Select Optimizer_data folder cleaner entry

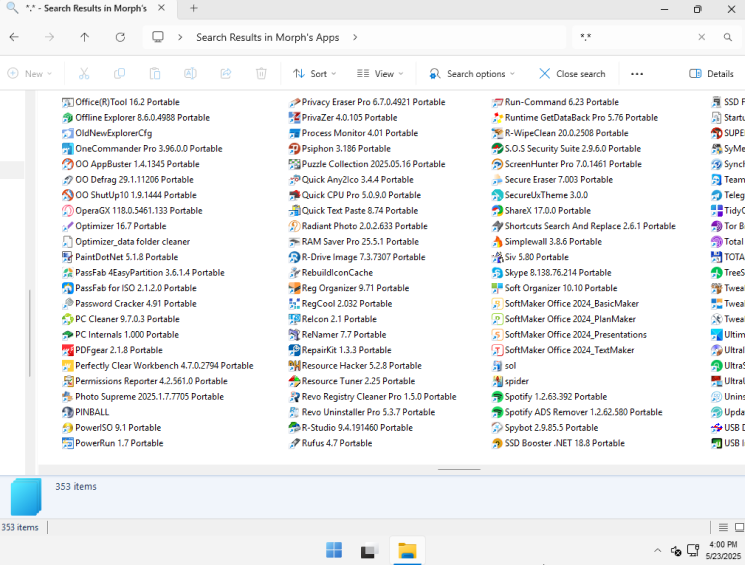tap(126, 242)
